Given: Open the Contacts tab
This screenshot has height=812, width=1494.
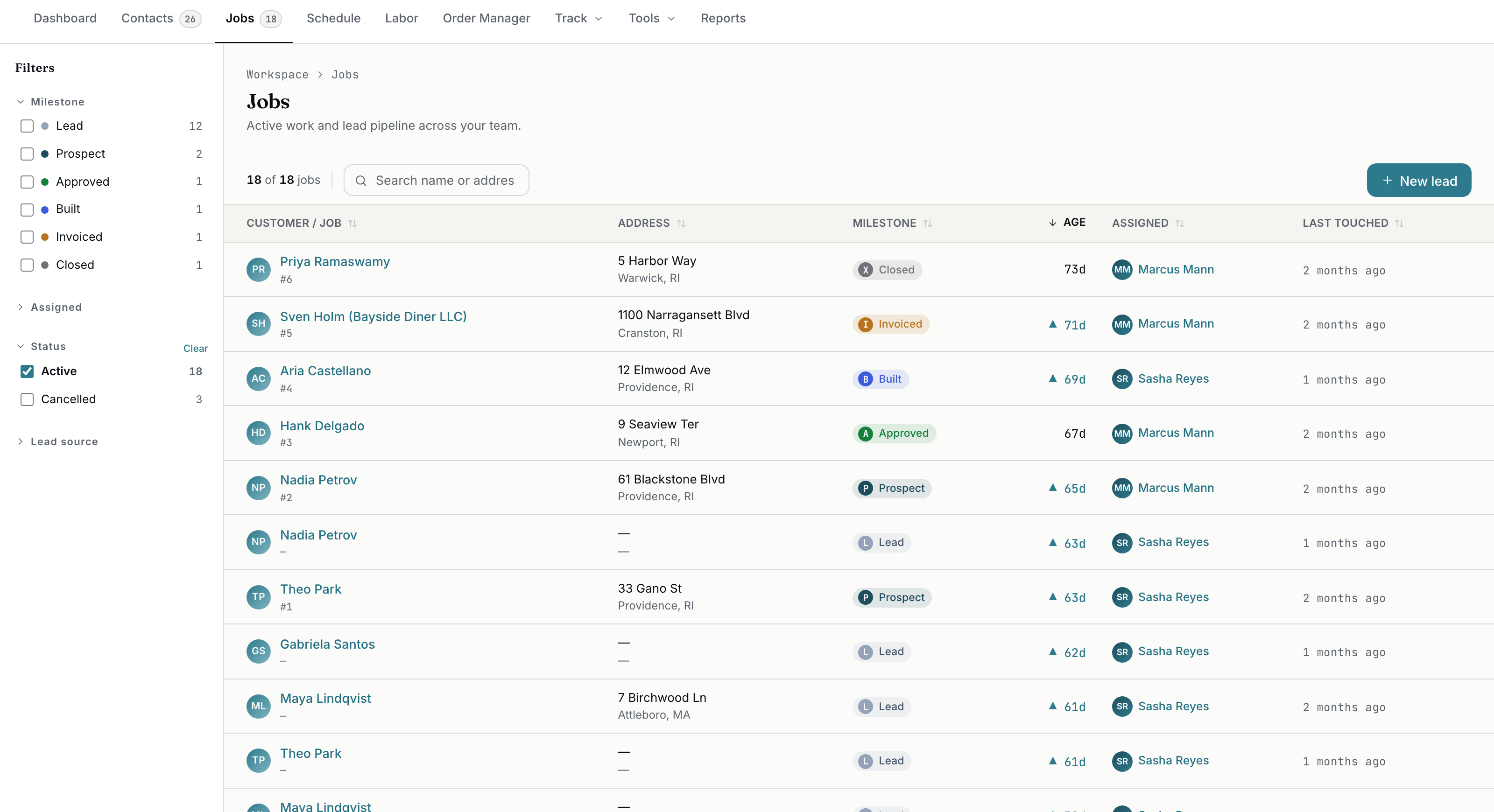Looking at the screenshot, I should (x=161, y=19).
